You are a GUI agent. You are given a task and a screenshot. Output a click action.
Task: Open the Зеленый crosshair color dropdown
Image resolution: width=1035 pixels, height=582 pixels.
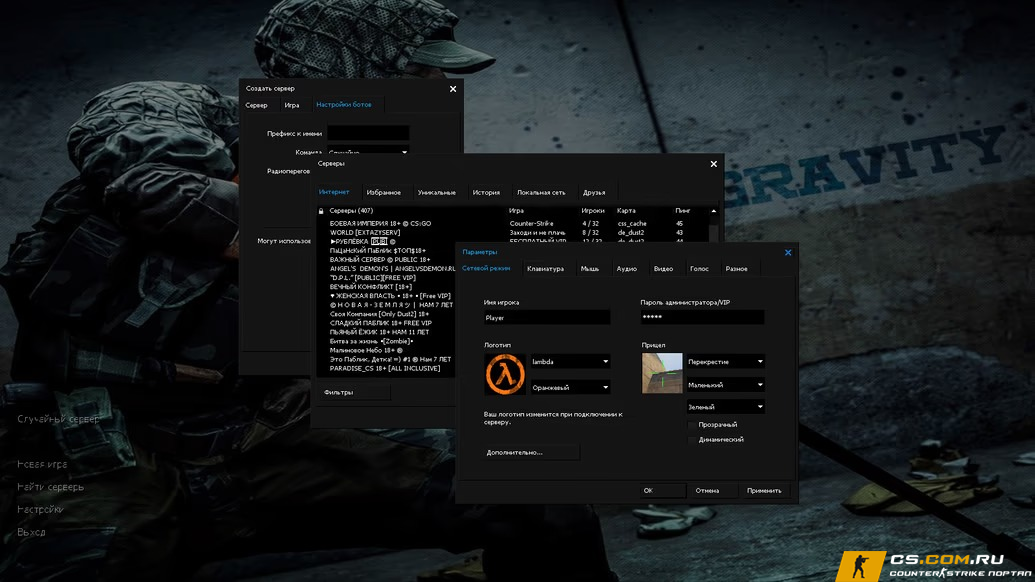pyautogui.click(x=725, y=407)
